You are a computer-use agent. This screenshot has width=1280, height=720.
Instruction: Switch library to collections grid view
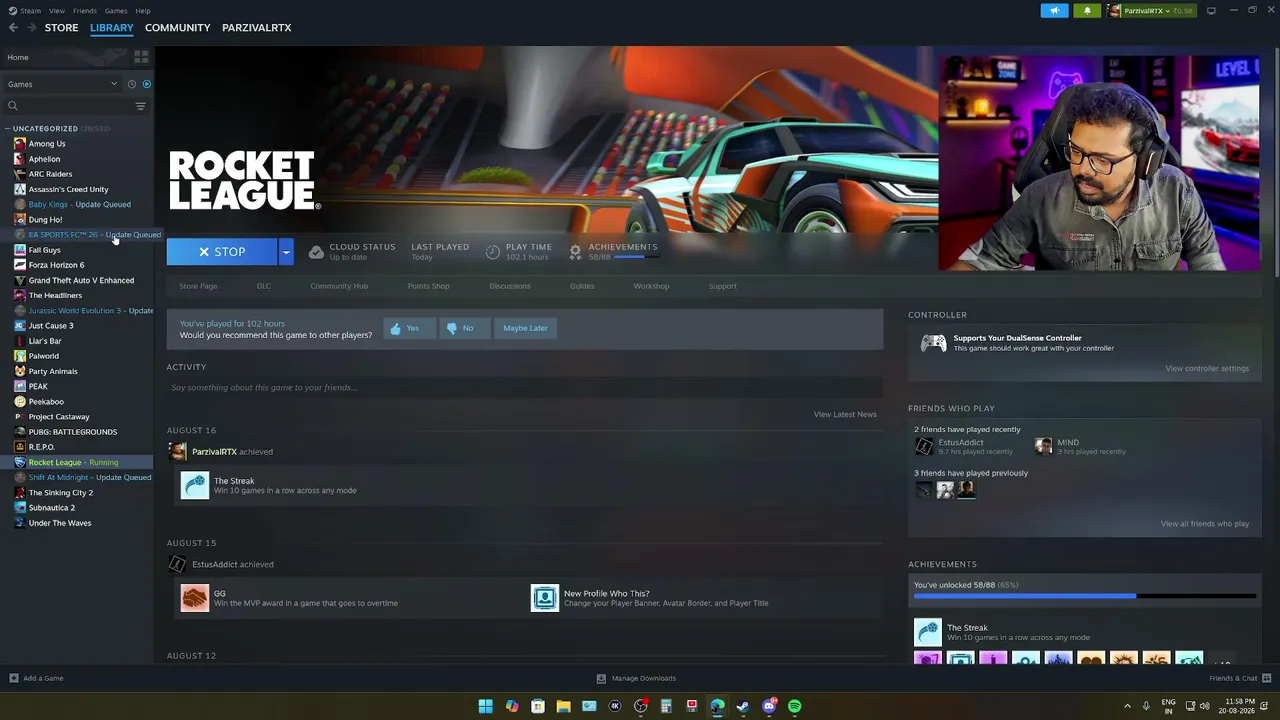141,57
